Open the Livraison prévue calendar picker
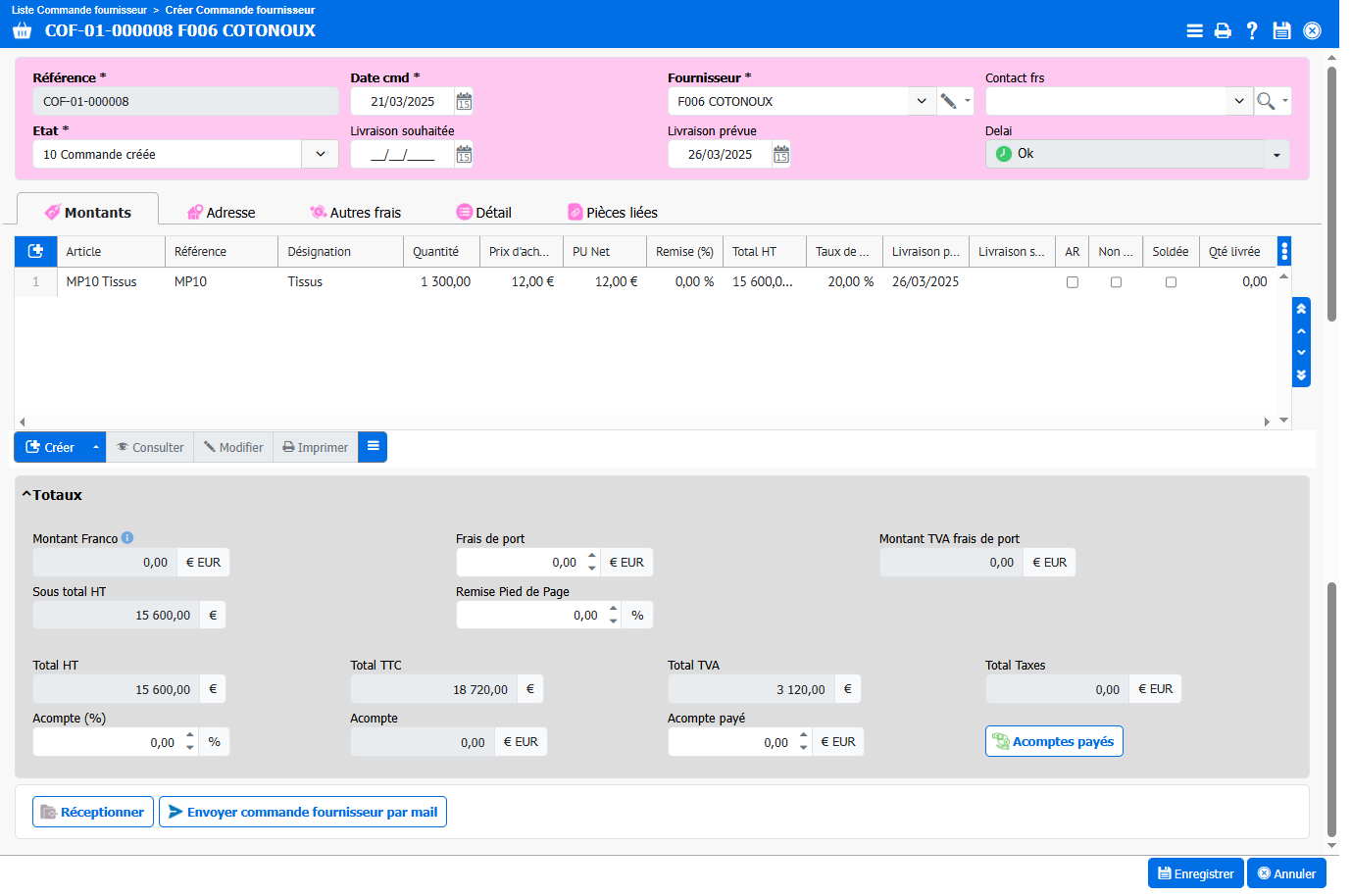1351x896 pixels. pyautogui.click(x=781, y=154)
